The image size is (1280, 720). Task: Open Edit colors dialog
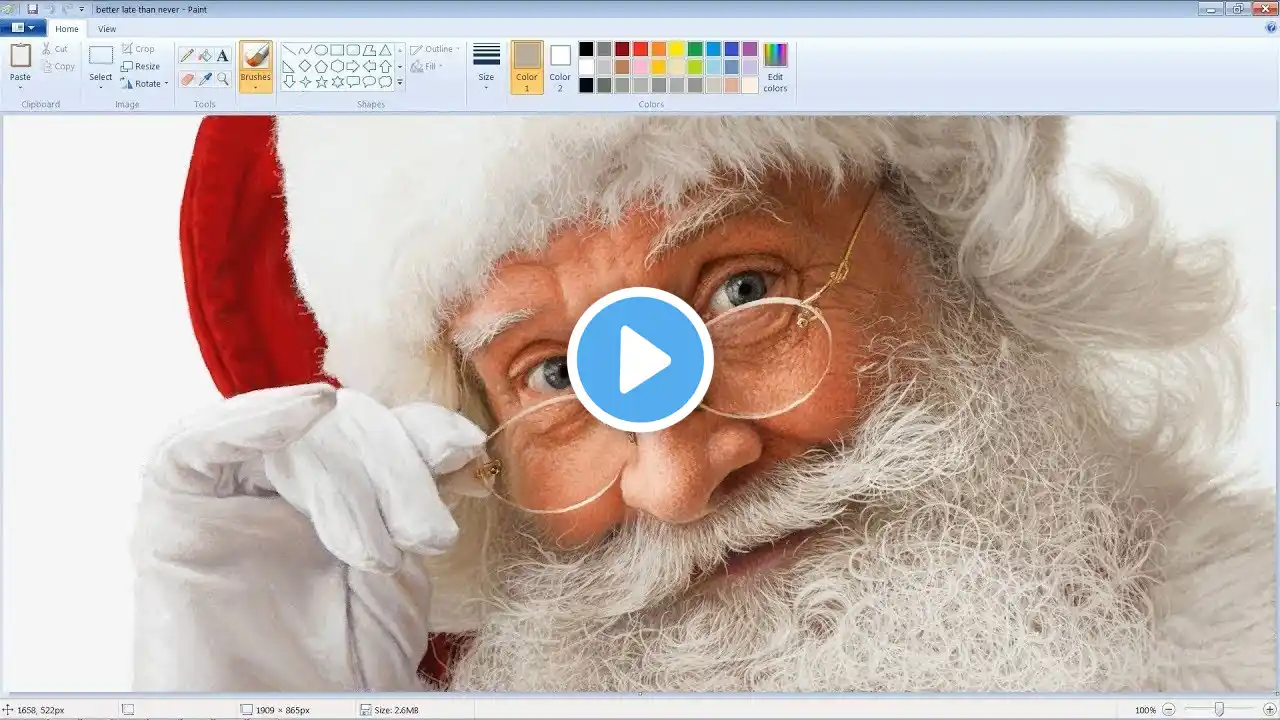[x=775, y=67]
